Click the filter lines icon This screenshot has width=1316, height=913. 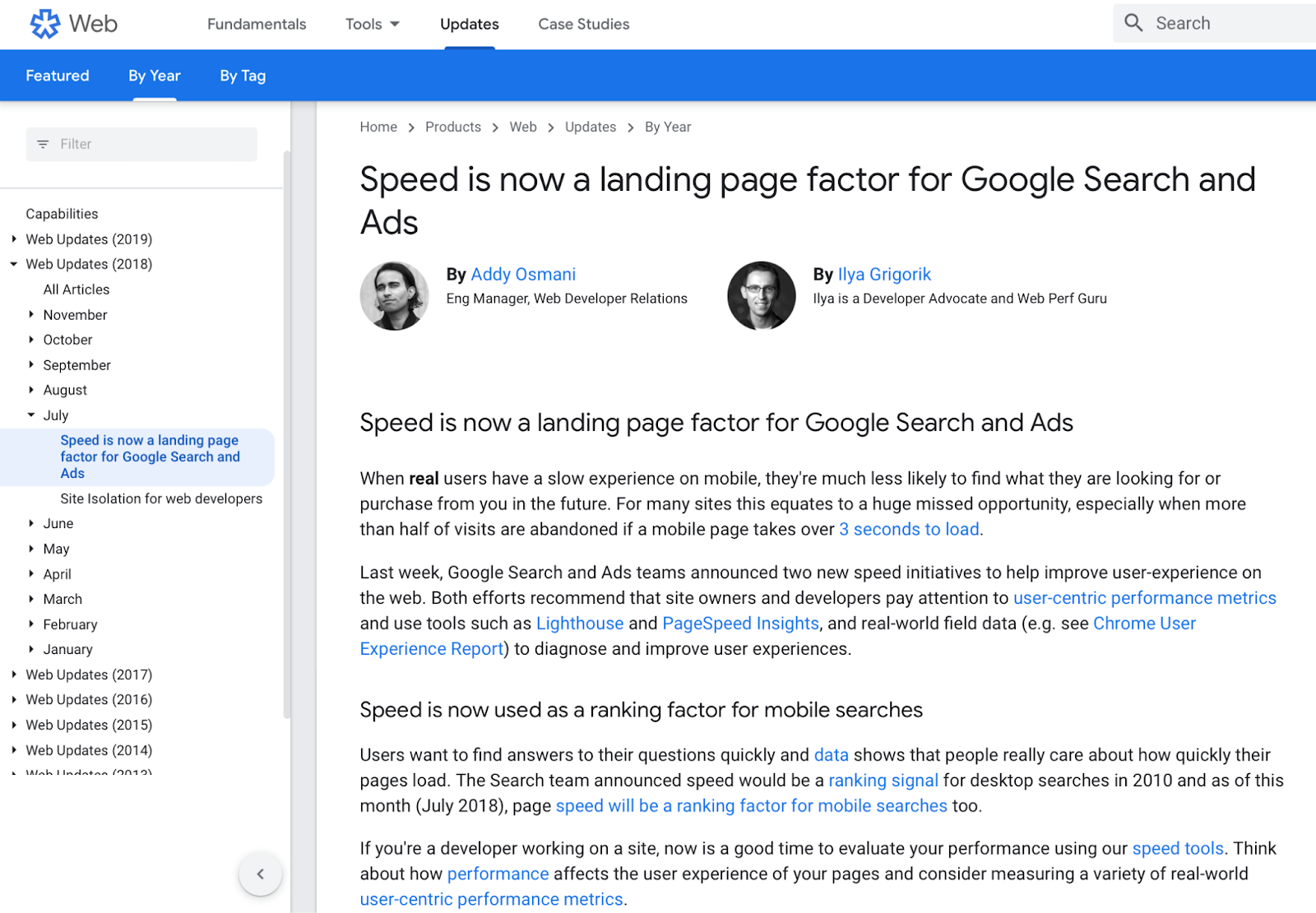point(43,144)
